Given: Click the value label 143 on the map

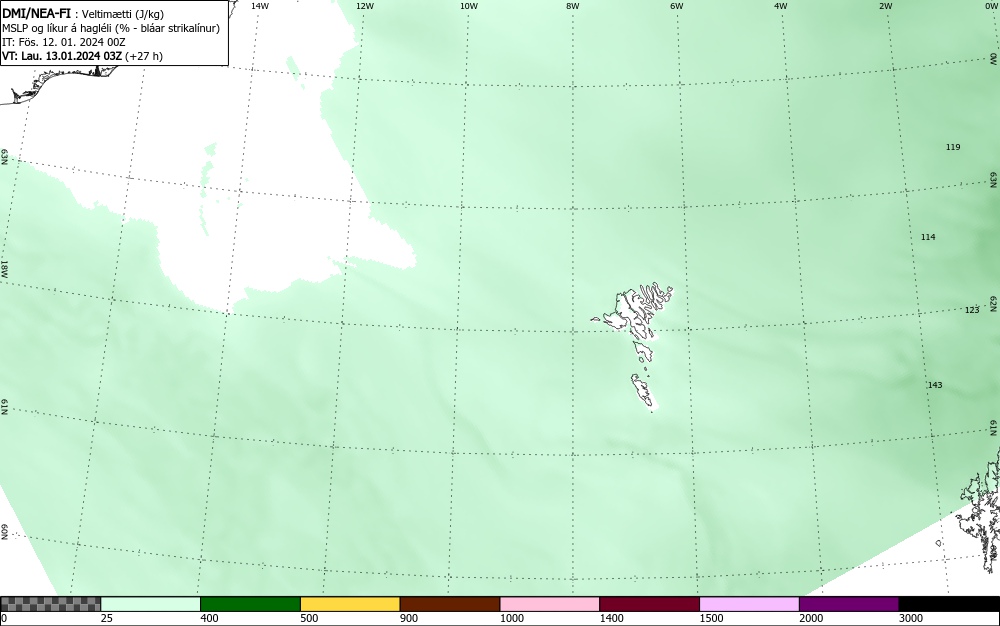Looking at the screenshot, I should 935,385.
